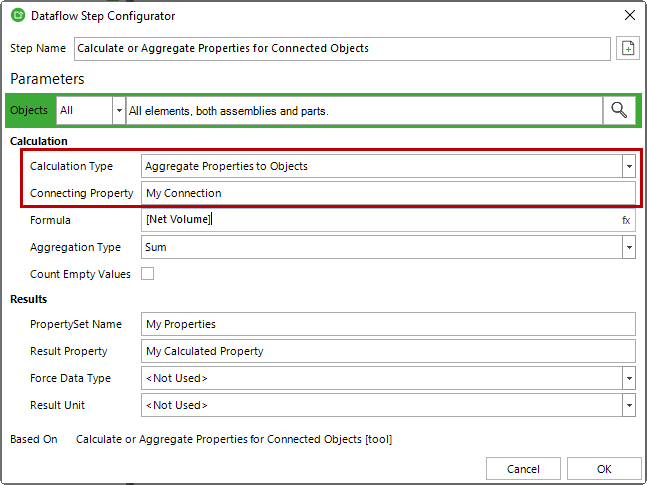Edit the Result Property field
Image resolution: width=647 pixels, height=485 pixels.
[388, 351]
